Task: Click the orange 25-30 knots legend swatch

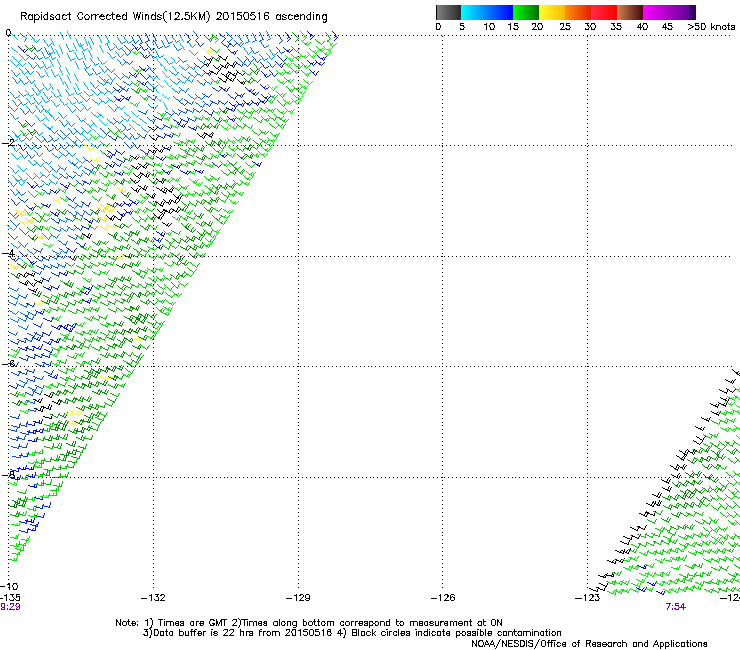Action: 578,12
